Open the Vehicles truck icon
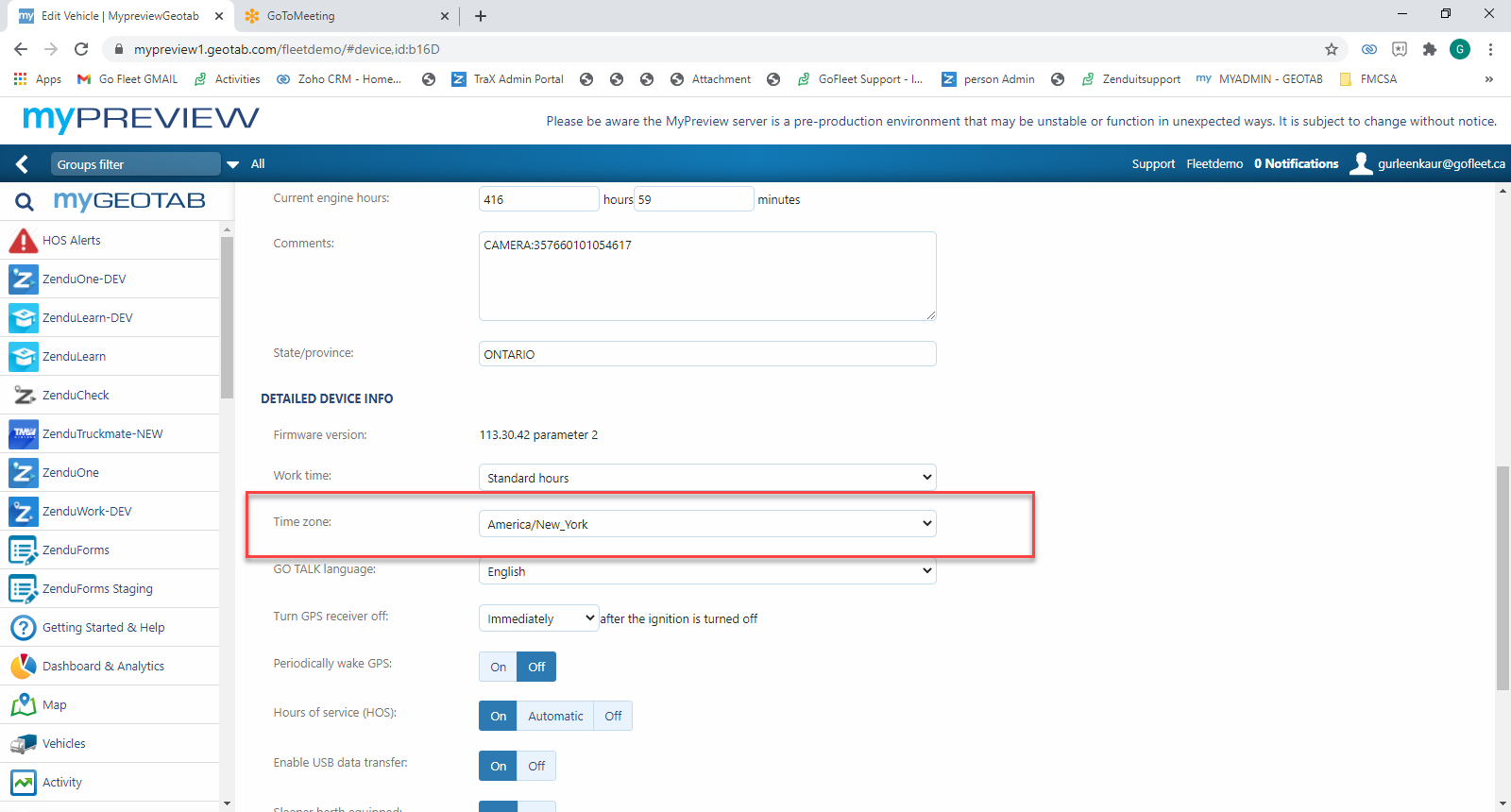Screen dimensions: 1511x812 (23, 744)
